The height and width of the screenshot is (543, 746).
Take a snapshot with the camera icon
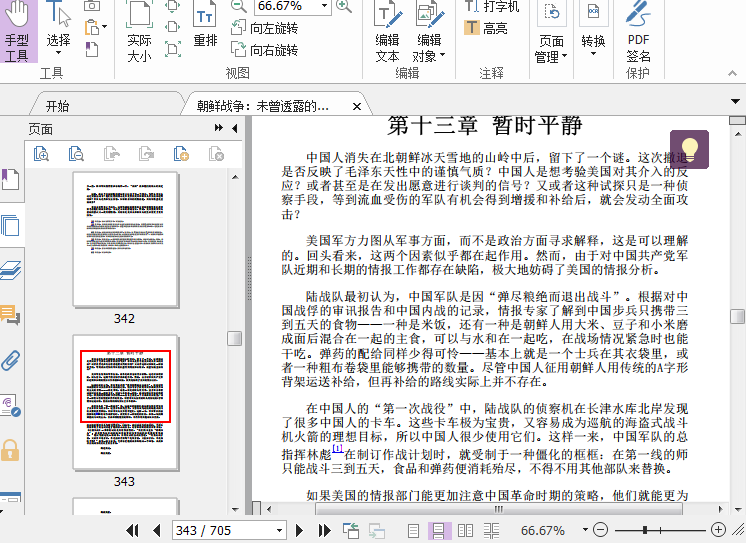[92, 6]
